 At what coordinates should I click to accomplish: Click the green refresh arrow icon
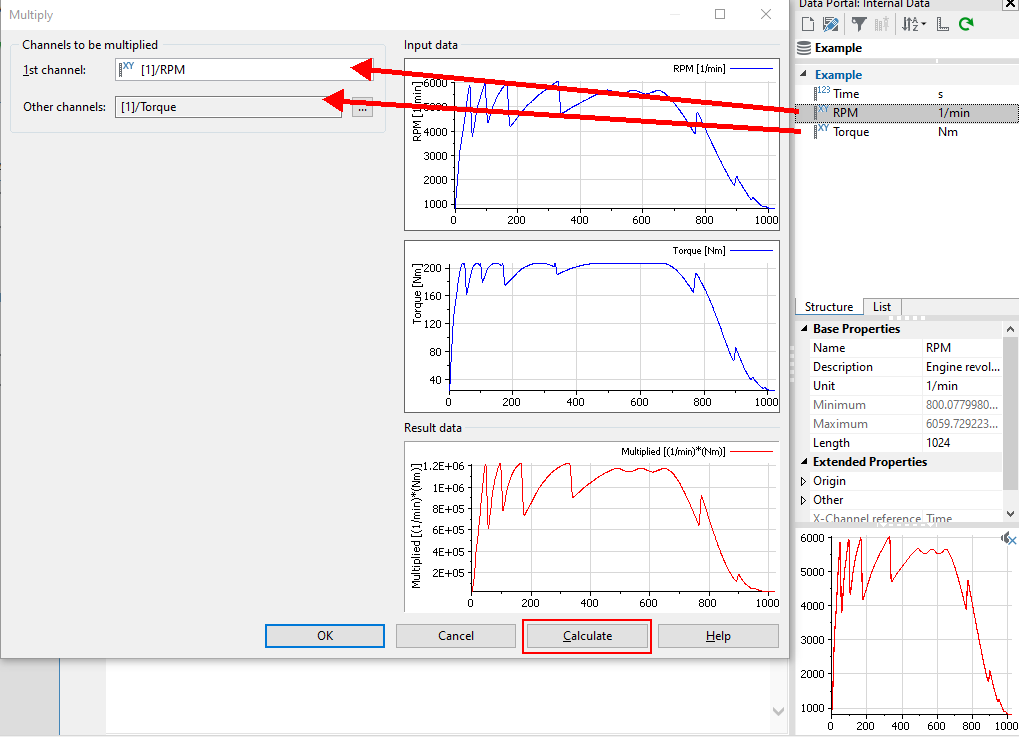click(x=966, y=24)
